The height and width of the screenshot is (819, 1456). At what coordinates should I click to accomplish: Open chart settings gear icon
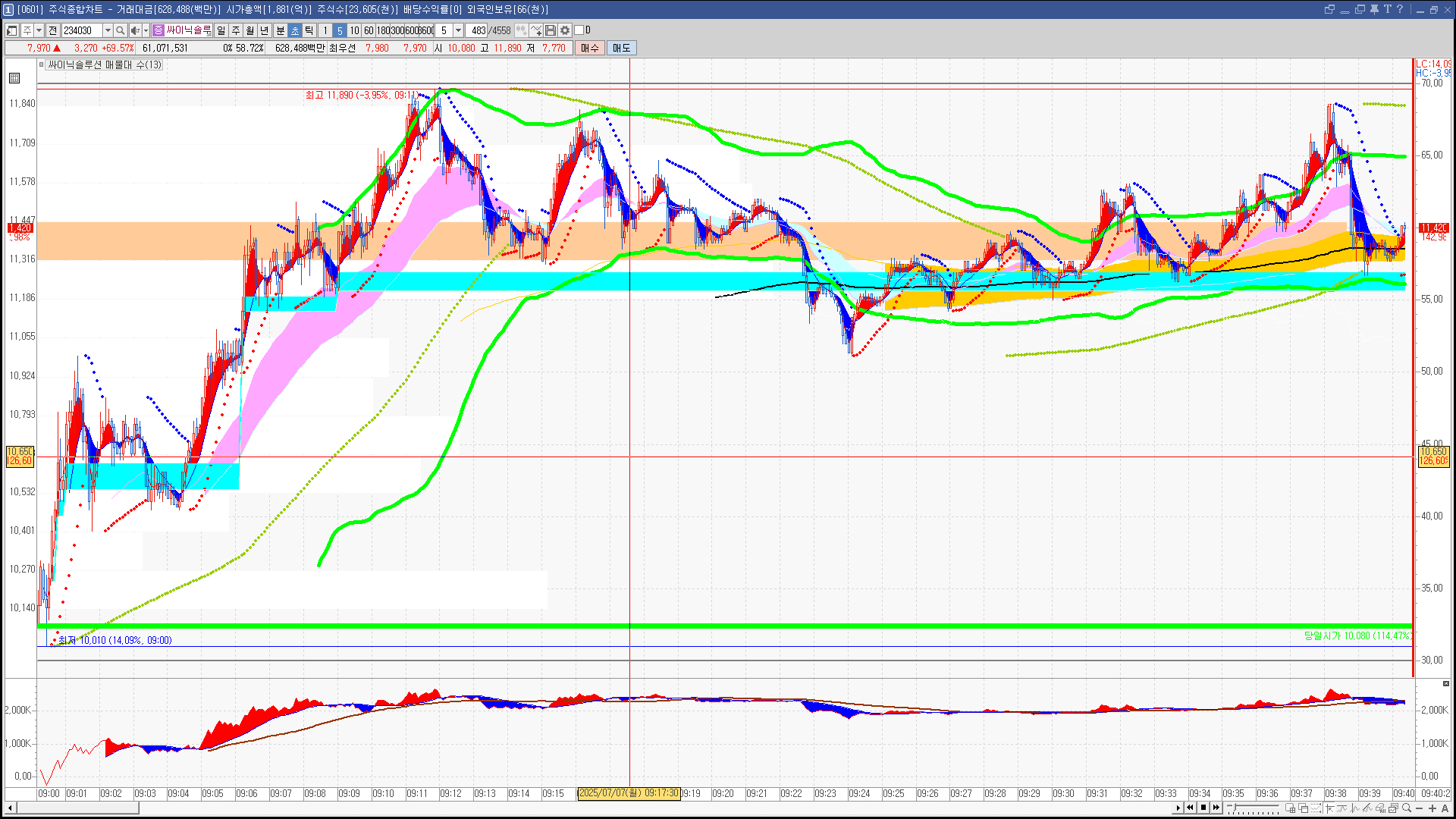click(565, 30)
